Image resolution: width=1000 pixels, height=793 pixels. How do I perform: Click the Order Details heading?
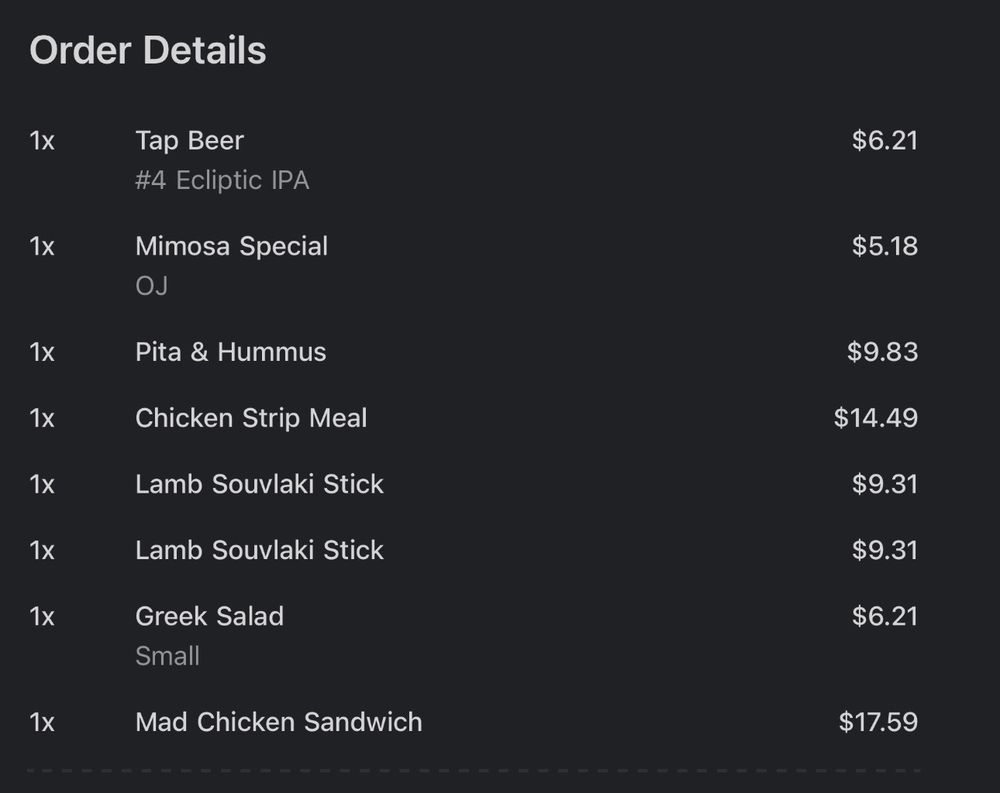pos(148,50)
